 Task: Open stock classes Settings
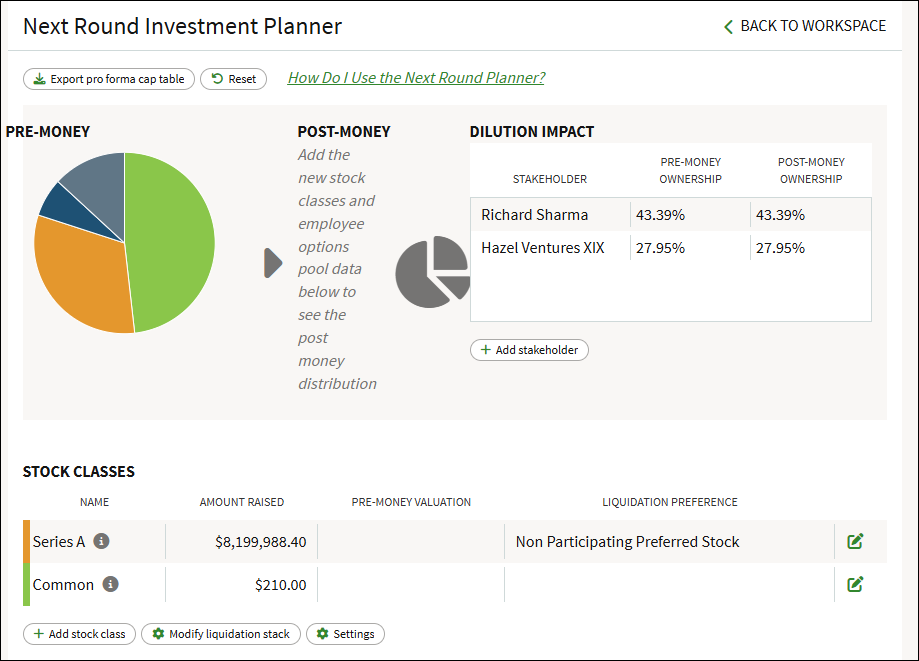(x=345, y=634)
